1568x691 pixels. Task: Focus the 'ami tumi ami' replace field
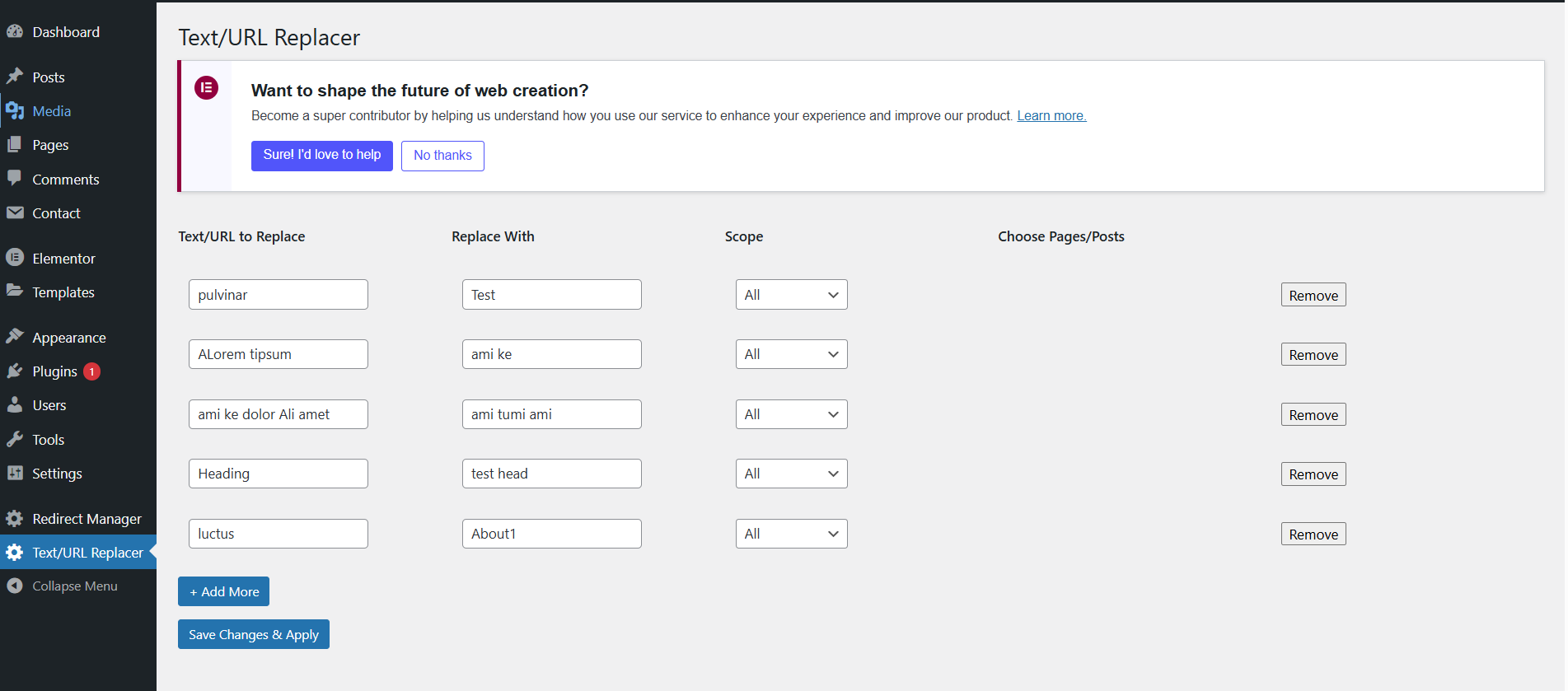[x=551, y=414]
